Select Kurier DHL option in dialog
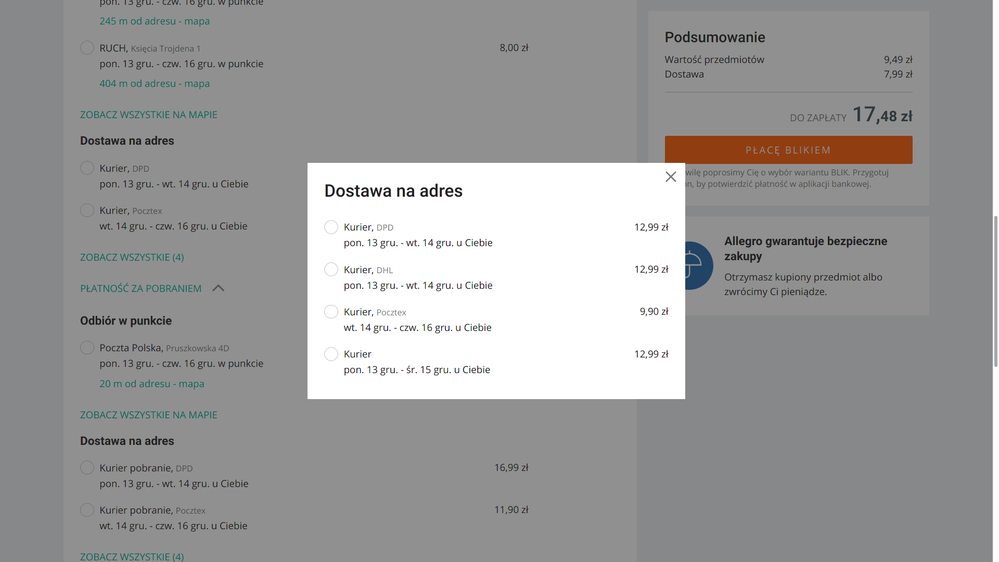The image size is (999, 562). [331, 270]
